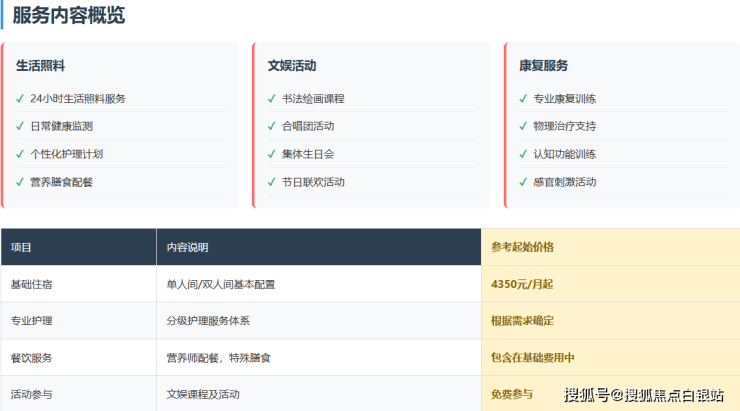The width and height of the screenshot is (740, 411).
Task: Select the checkmark before 专业康复训练
Action: [x=523, y=99]
